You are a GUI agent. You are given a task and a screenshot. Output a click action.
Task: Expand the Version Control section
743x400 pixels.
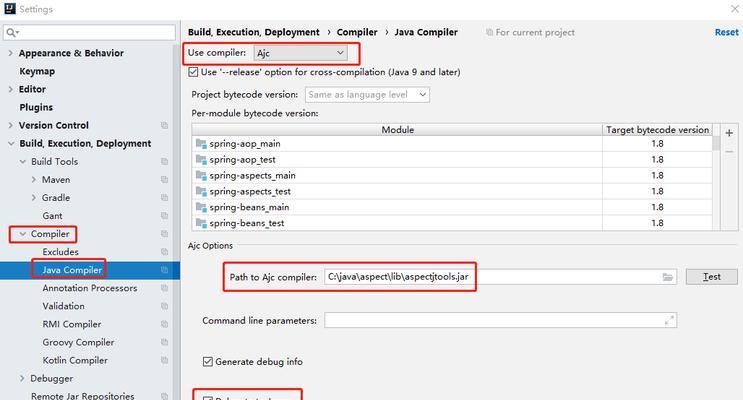10,125
